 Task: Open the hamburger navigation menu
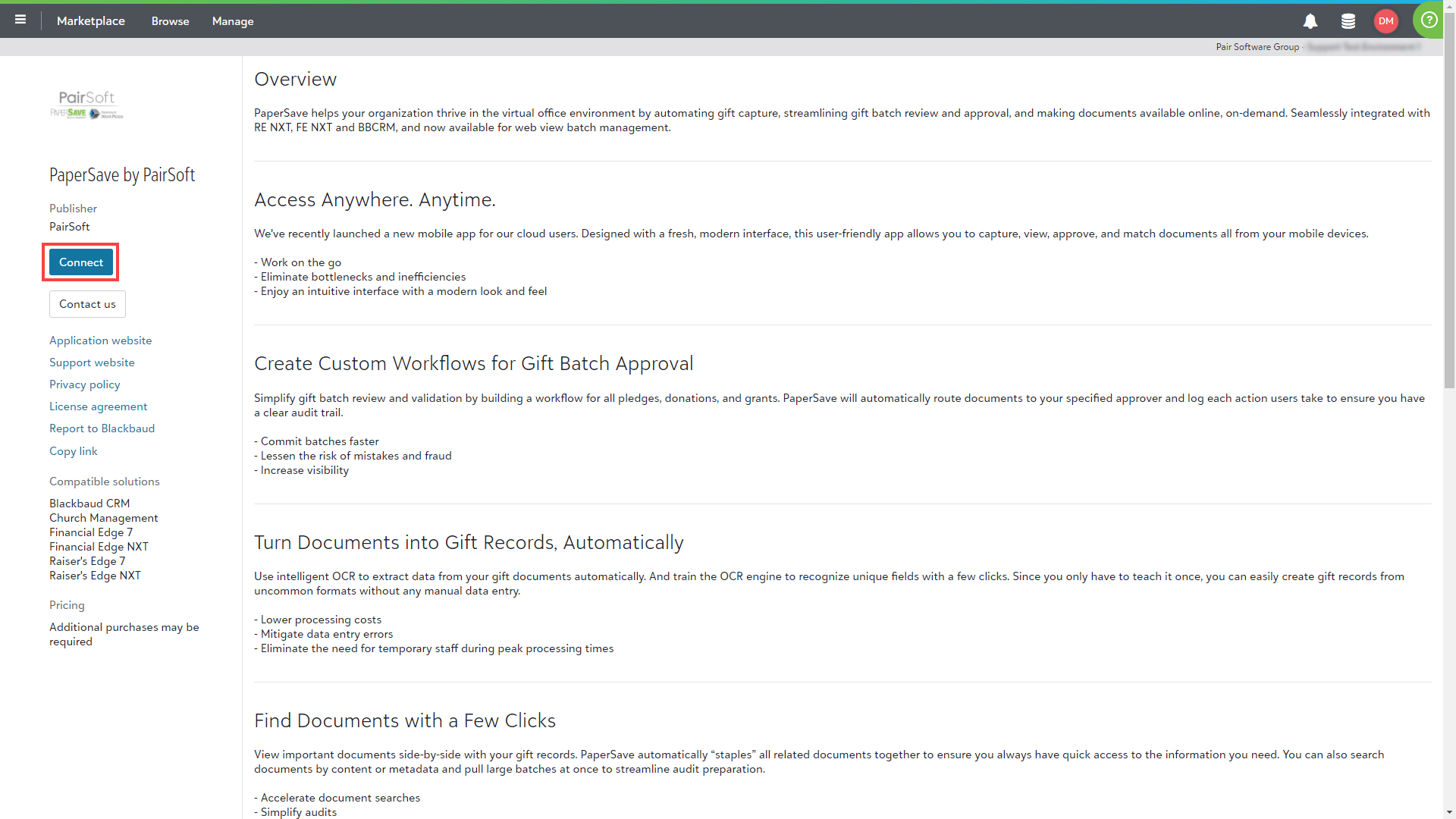tap(20, 20)
